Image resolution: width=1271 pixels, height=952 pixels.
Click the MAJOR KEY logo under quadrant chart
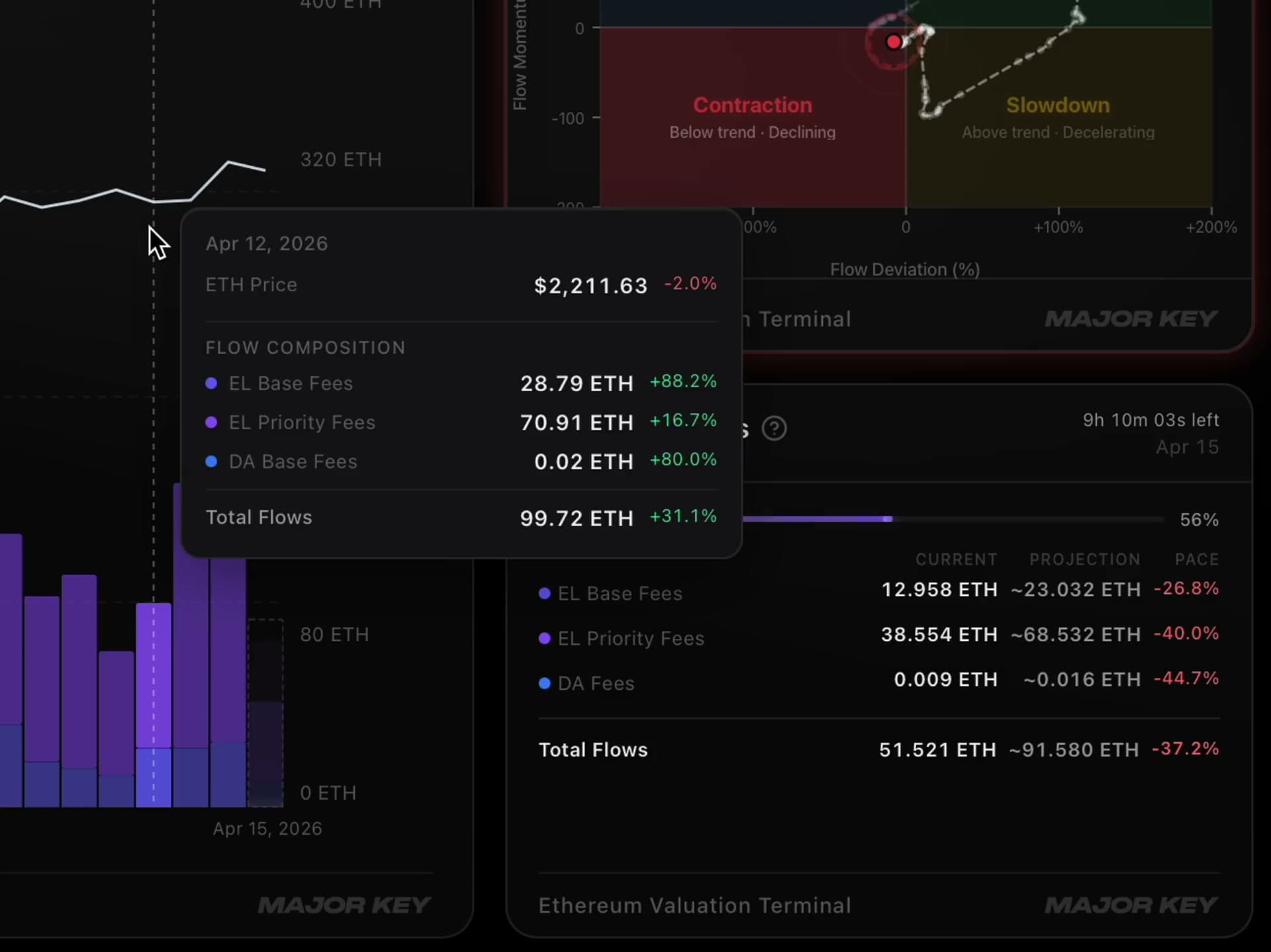[x=1131, y=319]
